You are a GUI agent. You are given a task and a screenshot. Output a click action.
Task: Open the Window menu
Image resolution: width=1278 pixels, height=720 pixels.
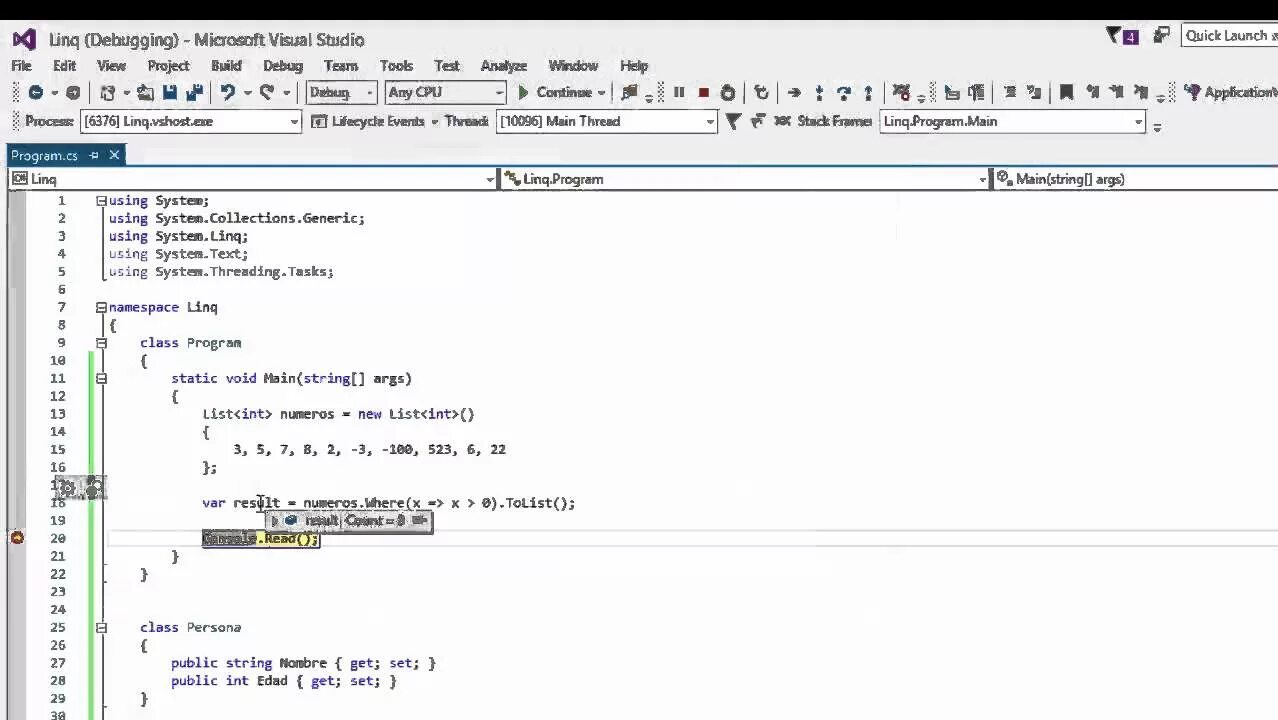[573, 66]
